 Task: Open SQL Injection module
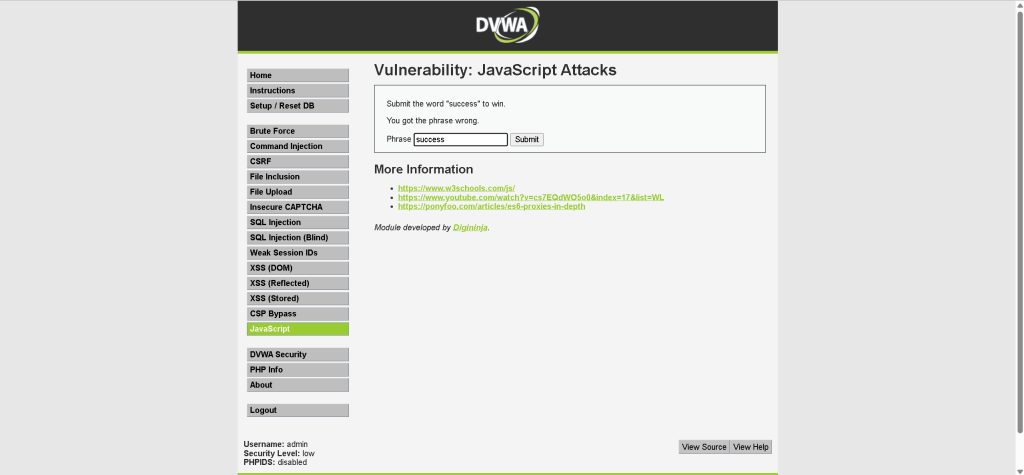(x=298, y=222)
